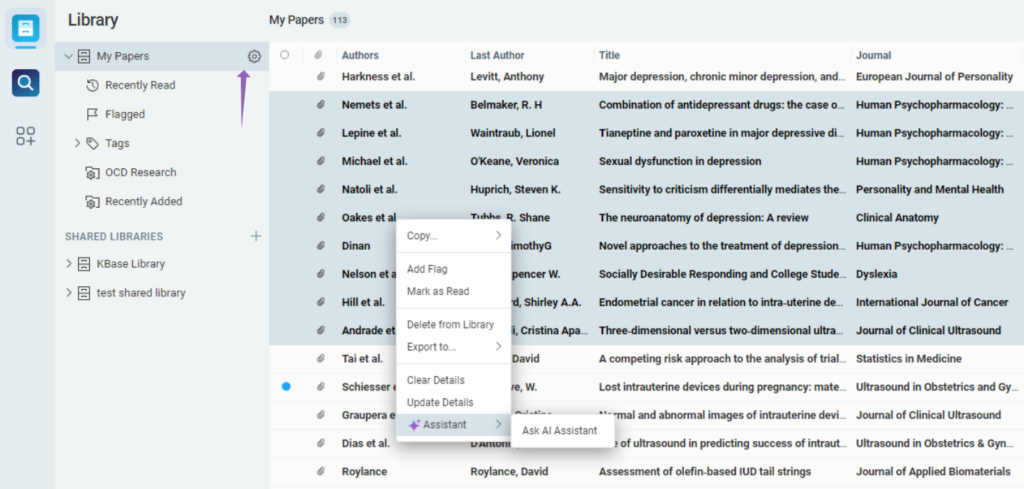Click attachment icon for Harkness et al.
1024x489 pixels.
click(x=321, y=76)
